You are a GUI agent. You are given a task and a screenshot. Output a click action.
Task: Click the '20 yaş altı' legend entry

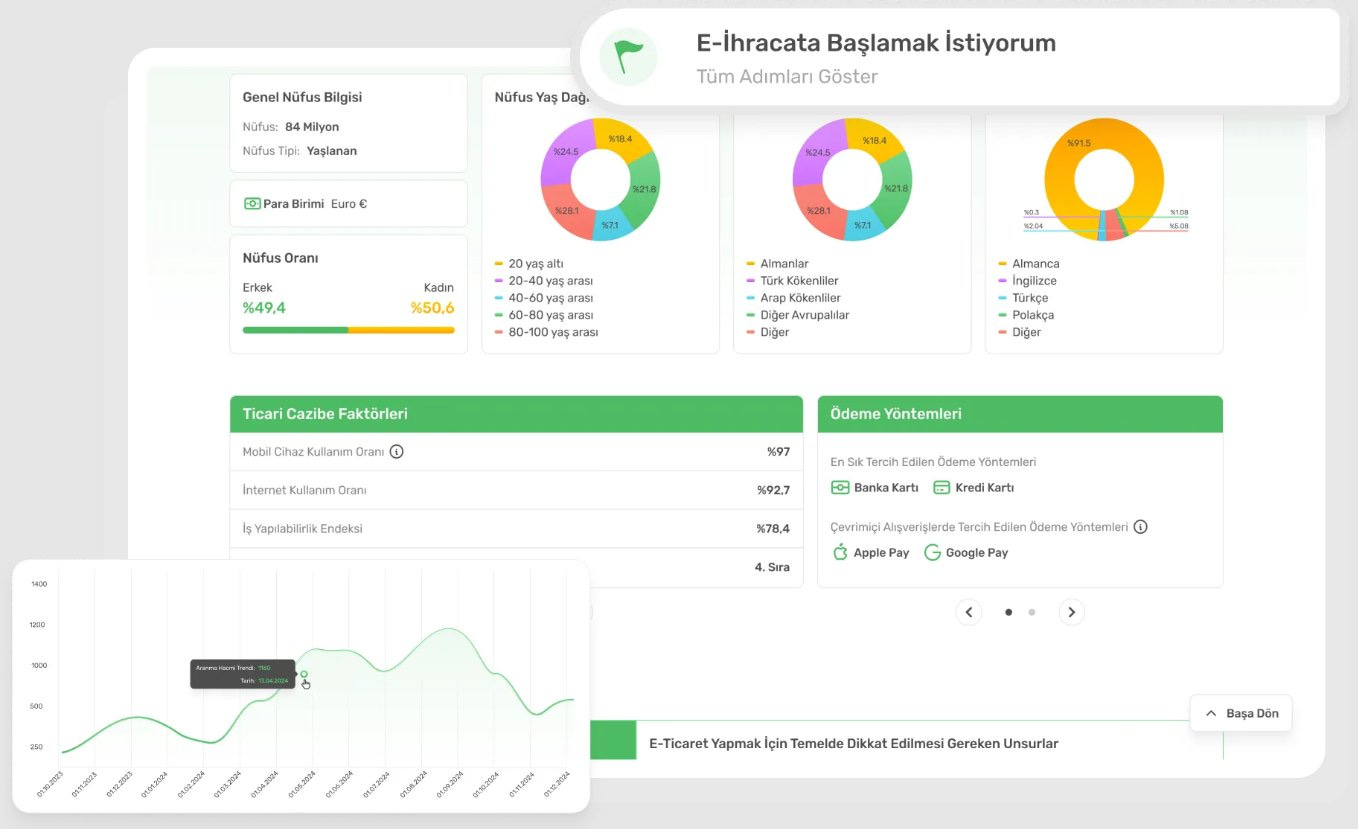coord(529,264)
